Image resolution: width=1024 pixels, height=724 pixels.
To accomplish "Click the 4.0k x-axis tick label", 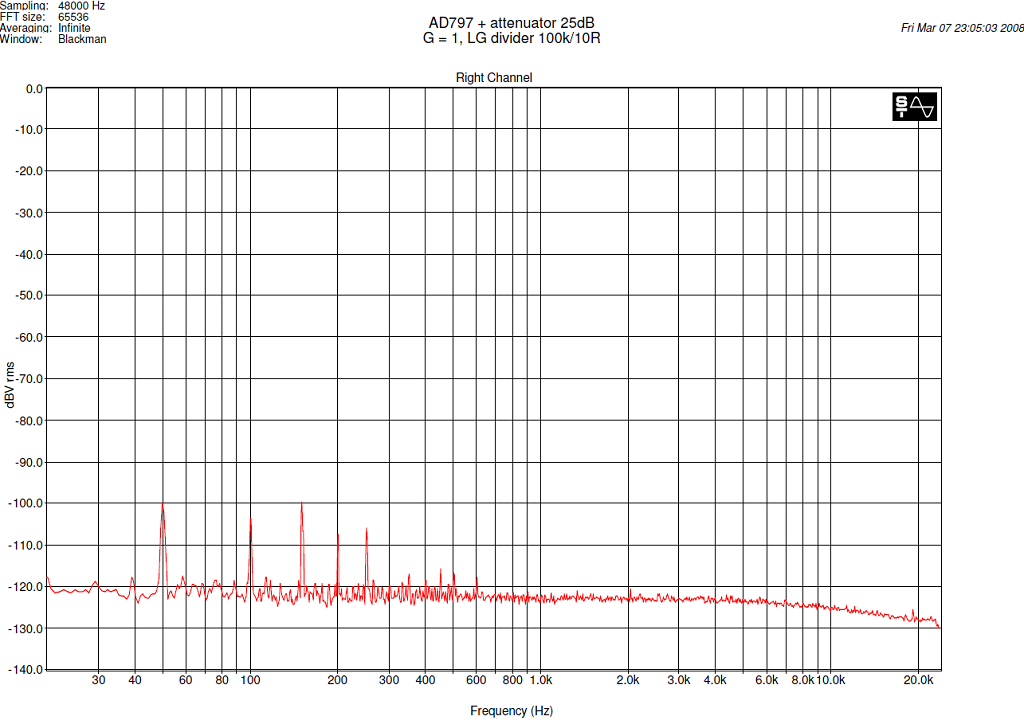I will point(715,680).
